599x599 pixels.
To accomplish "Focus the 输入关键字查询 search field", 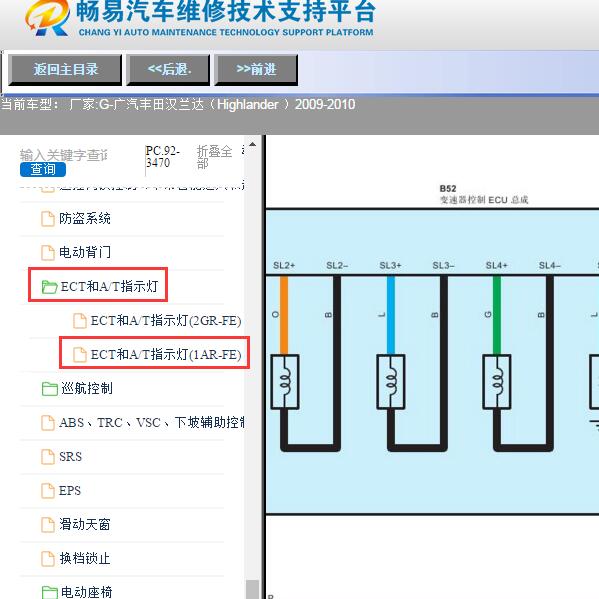I will pyautogui.click(x=64, y=155).
